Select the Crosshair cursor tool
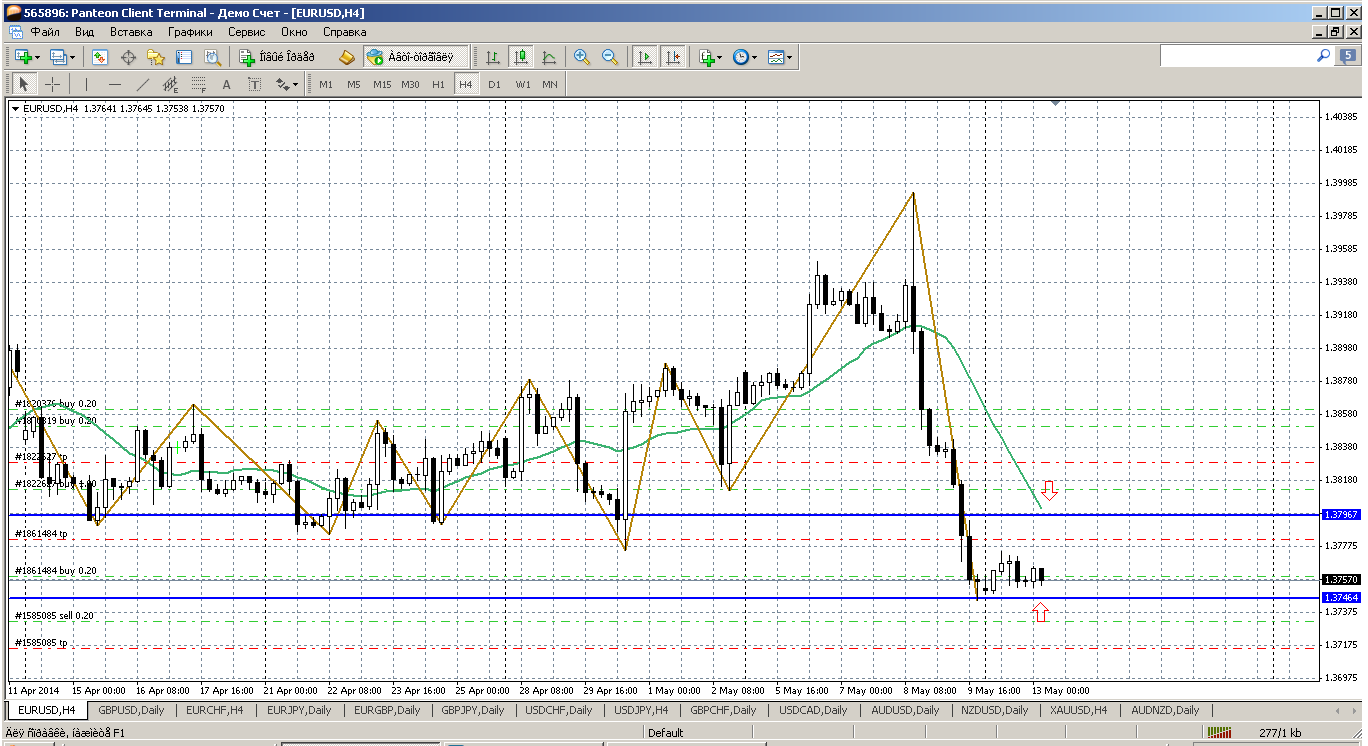Image resolution: width=1368 pixels, height=746 pixels. (52, 84)
